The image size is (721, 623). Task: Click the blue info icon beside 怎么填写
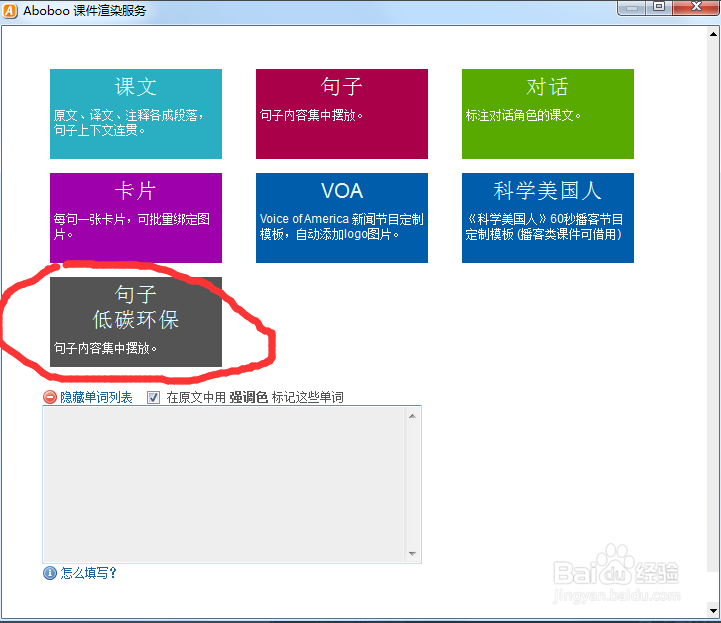[x=50, y=573]
